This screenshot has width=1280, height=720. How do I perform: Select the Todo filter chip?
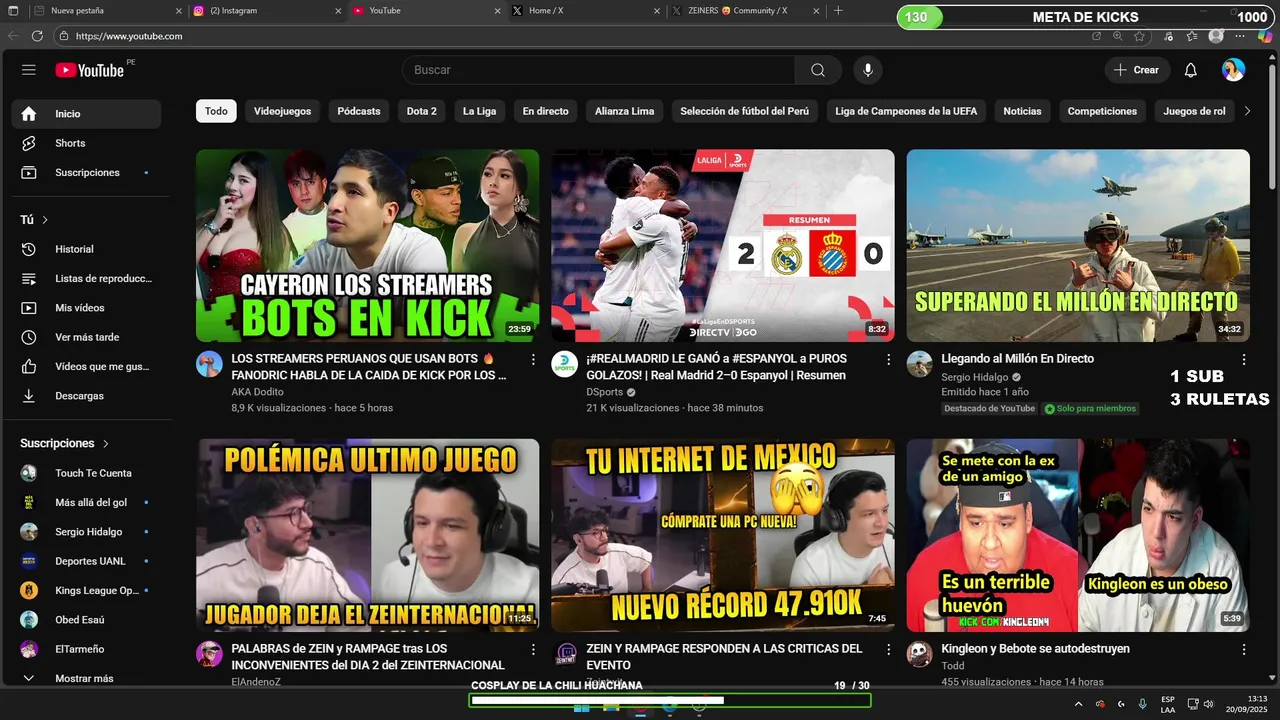click(216, 111)
